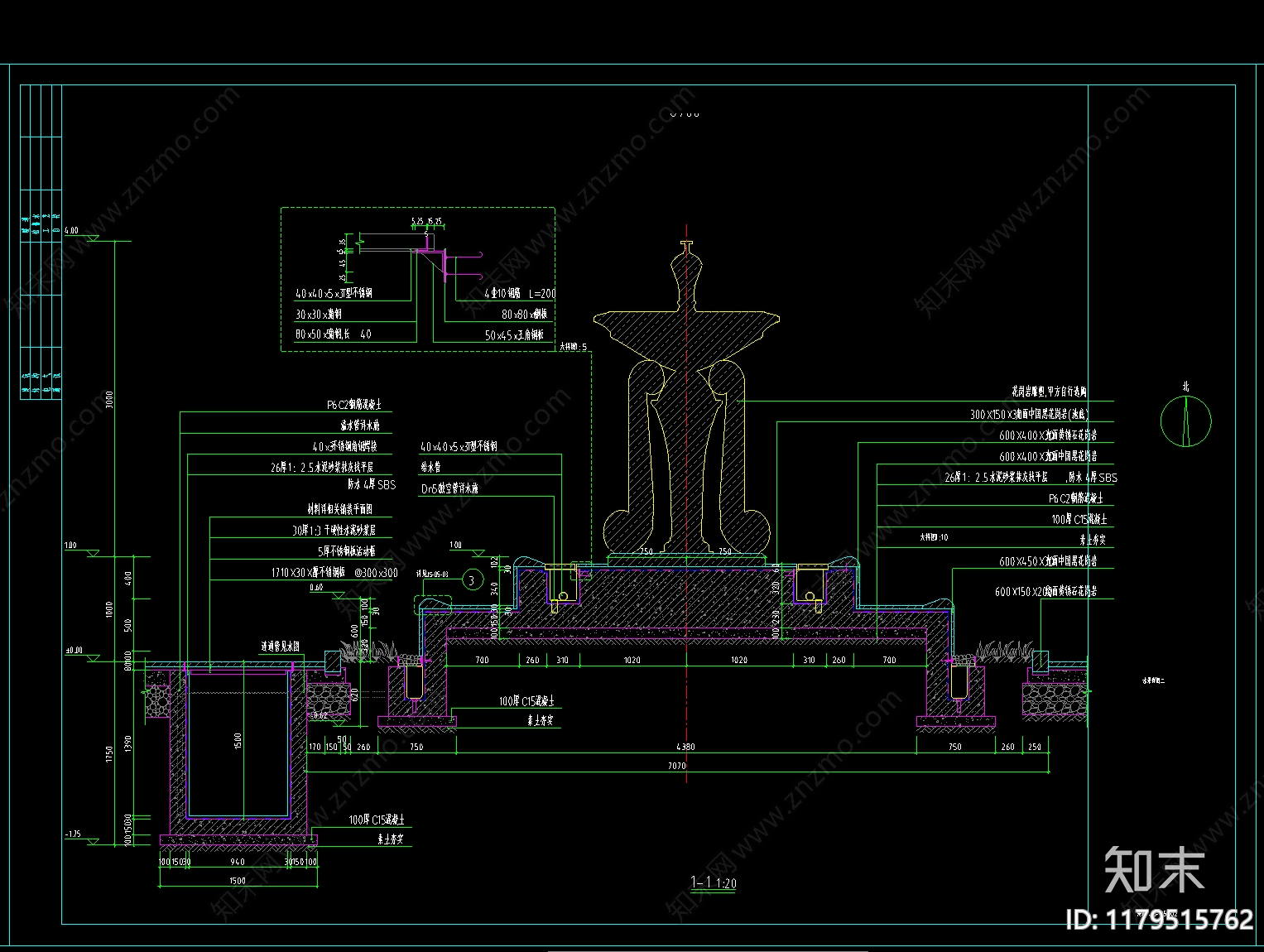Click the vertical dimension 1500 inside the pit

pos(238,743)
